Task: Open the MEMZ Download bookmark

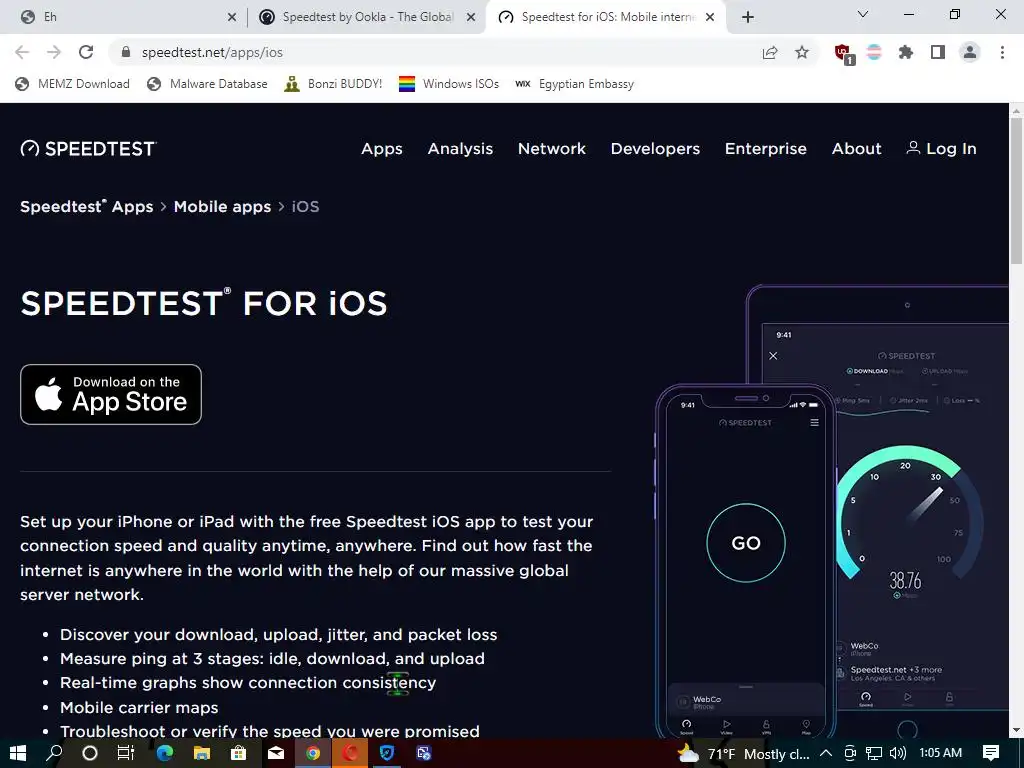Action: tap(72, 84)
